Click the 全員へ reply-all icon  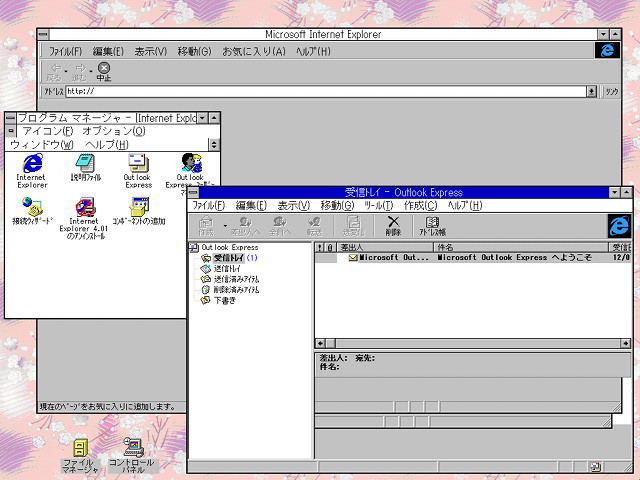(x=280, y=226)
